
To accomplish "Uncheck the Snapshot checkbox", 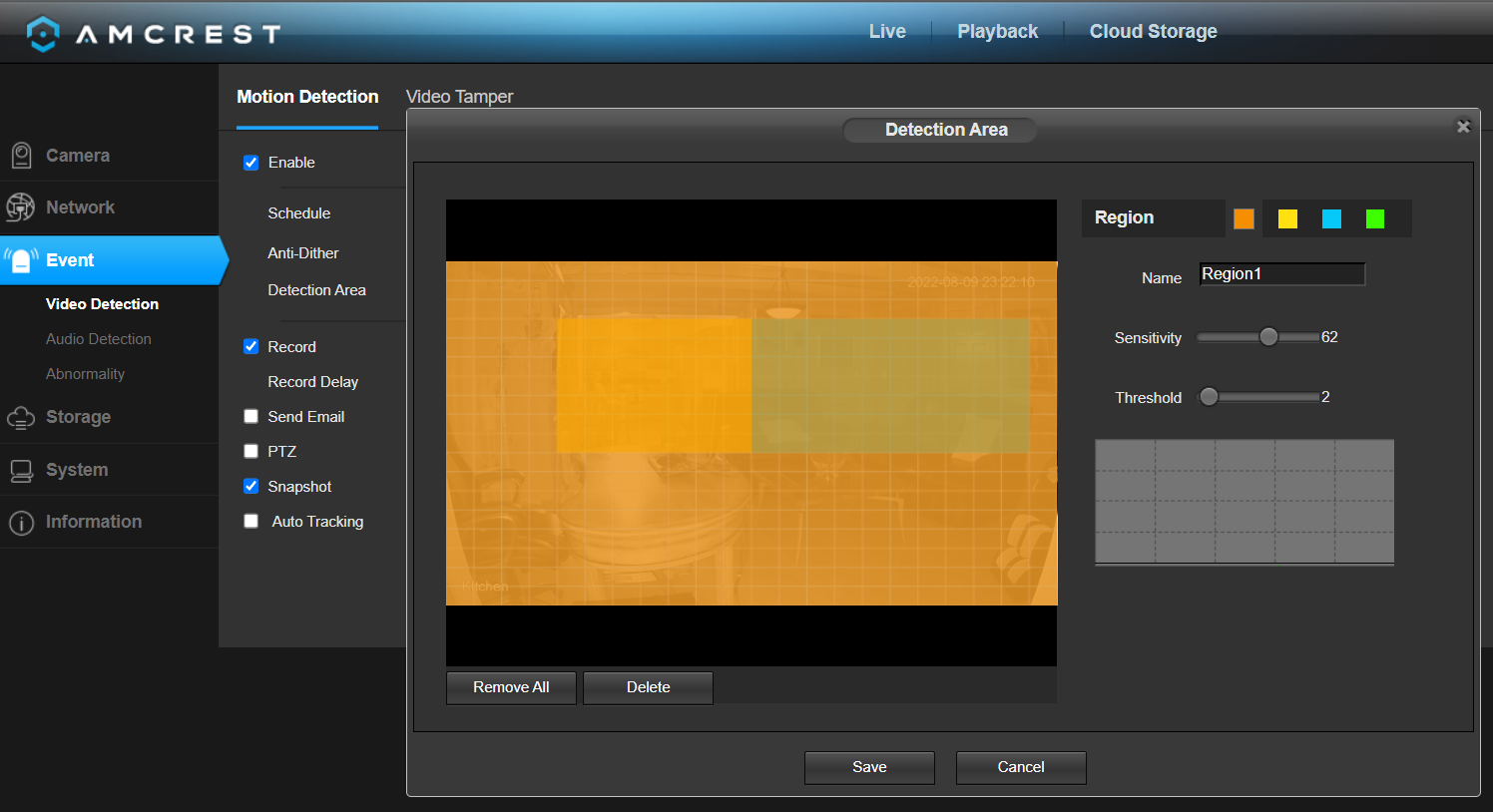I will tap(251, 487).
